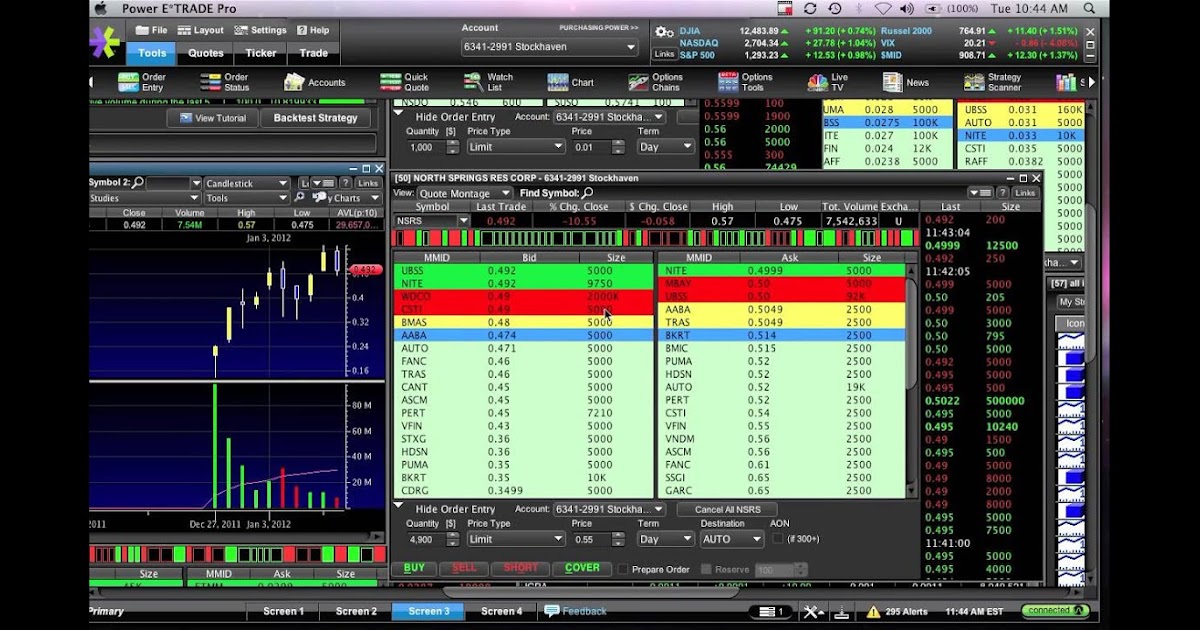
Task: Toggle the Reserve checkbox
Action: pos(706,569)
